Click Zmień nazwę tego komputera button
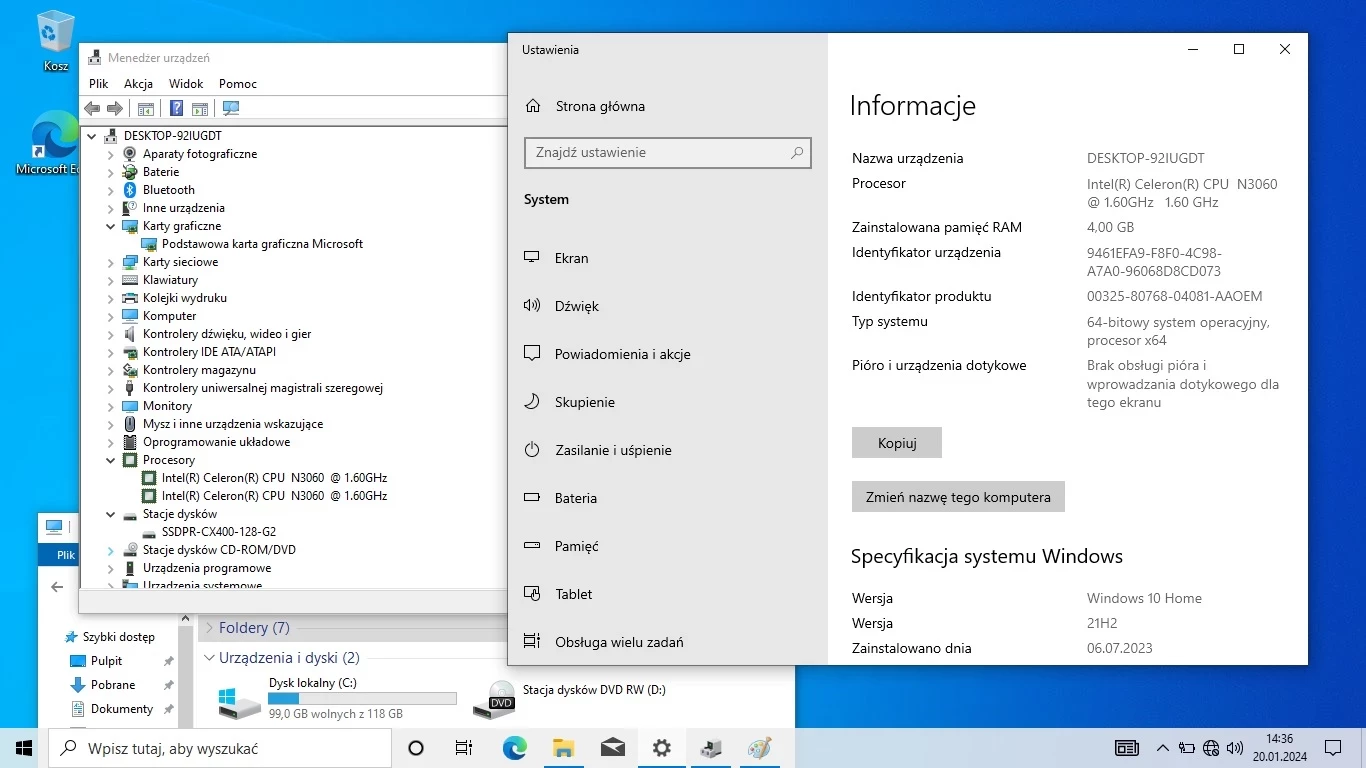 [957, 497]
